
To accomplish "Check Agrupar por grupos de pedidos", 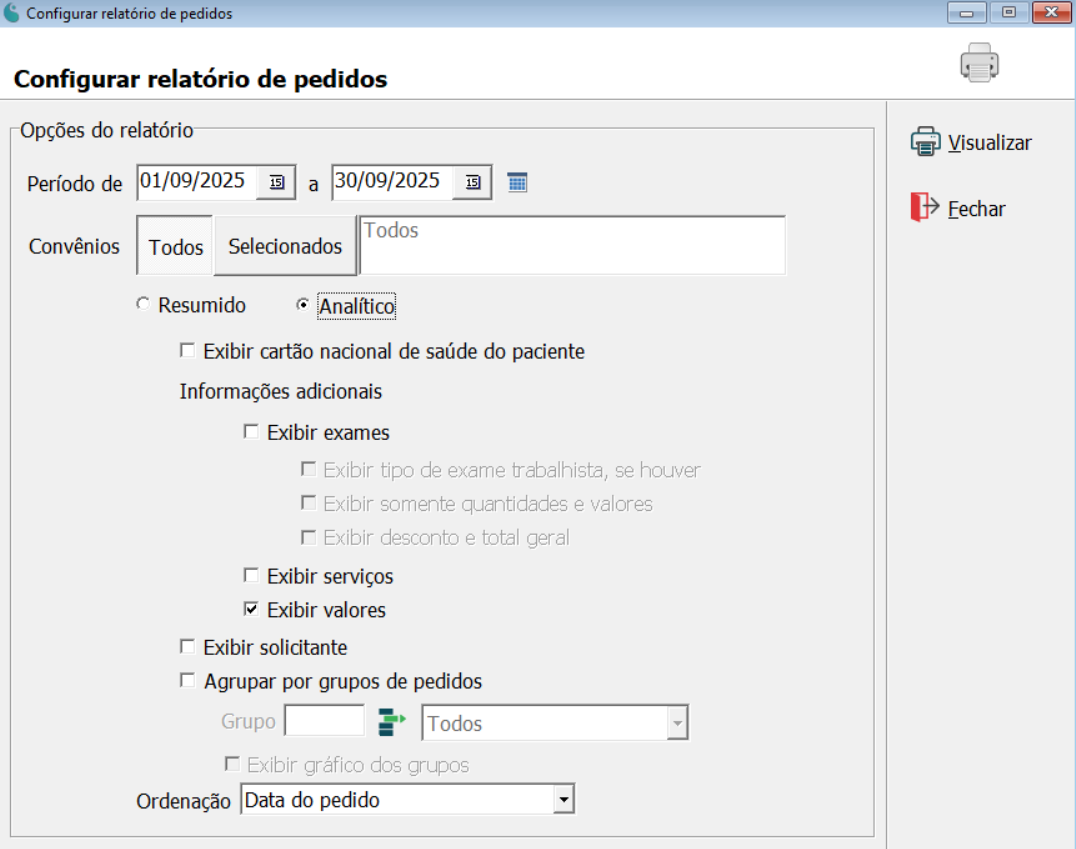I will [x=187, y=680].
